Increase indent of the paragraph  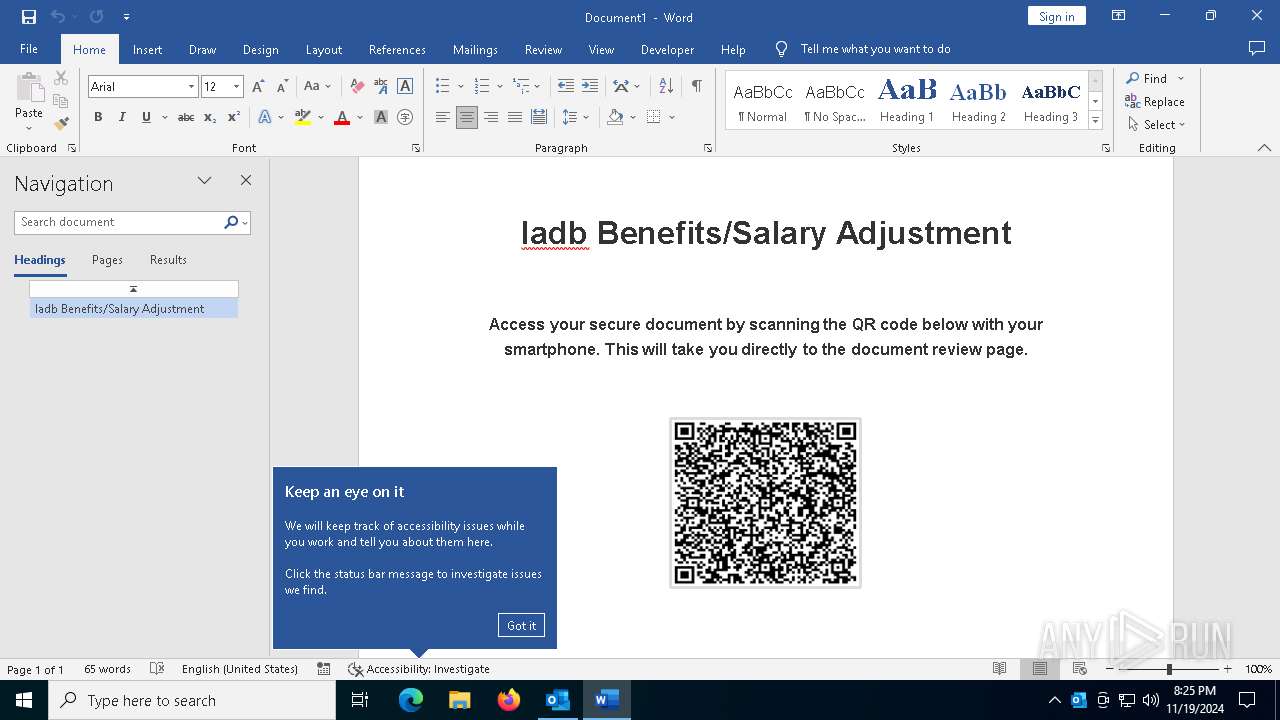590,87
